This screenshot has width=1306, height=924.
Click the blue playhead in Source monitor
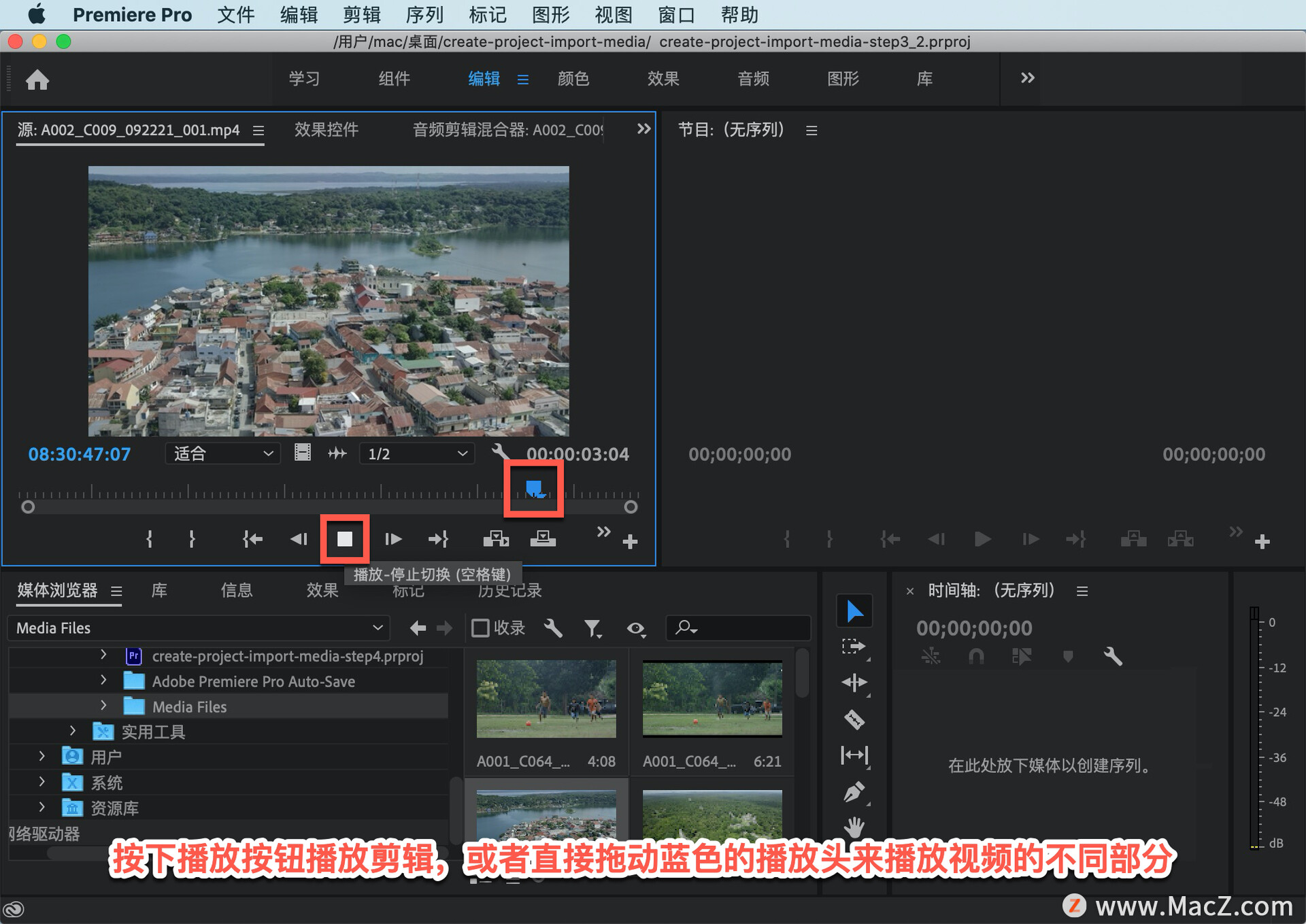point(534,488)
